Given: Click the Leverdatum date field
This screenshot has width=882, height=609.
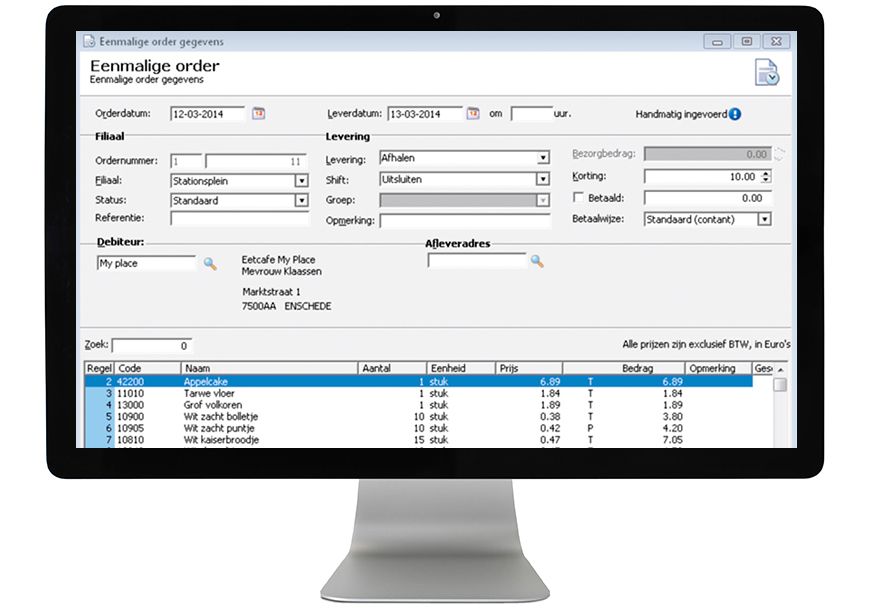Looking at the screenshot, I should click(x=425, y=114).
